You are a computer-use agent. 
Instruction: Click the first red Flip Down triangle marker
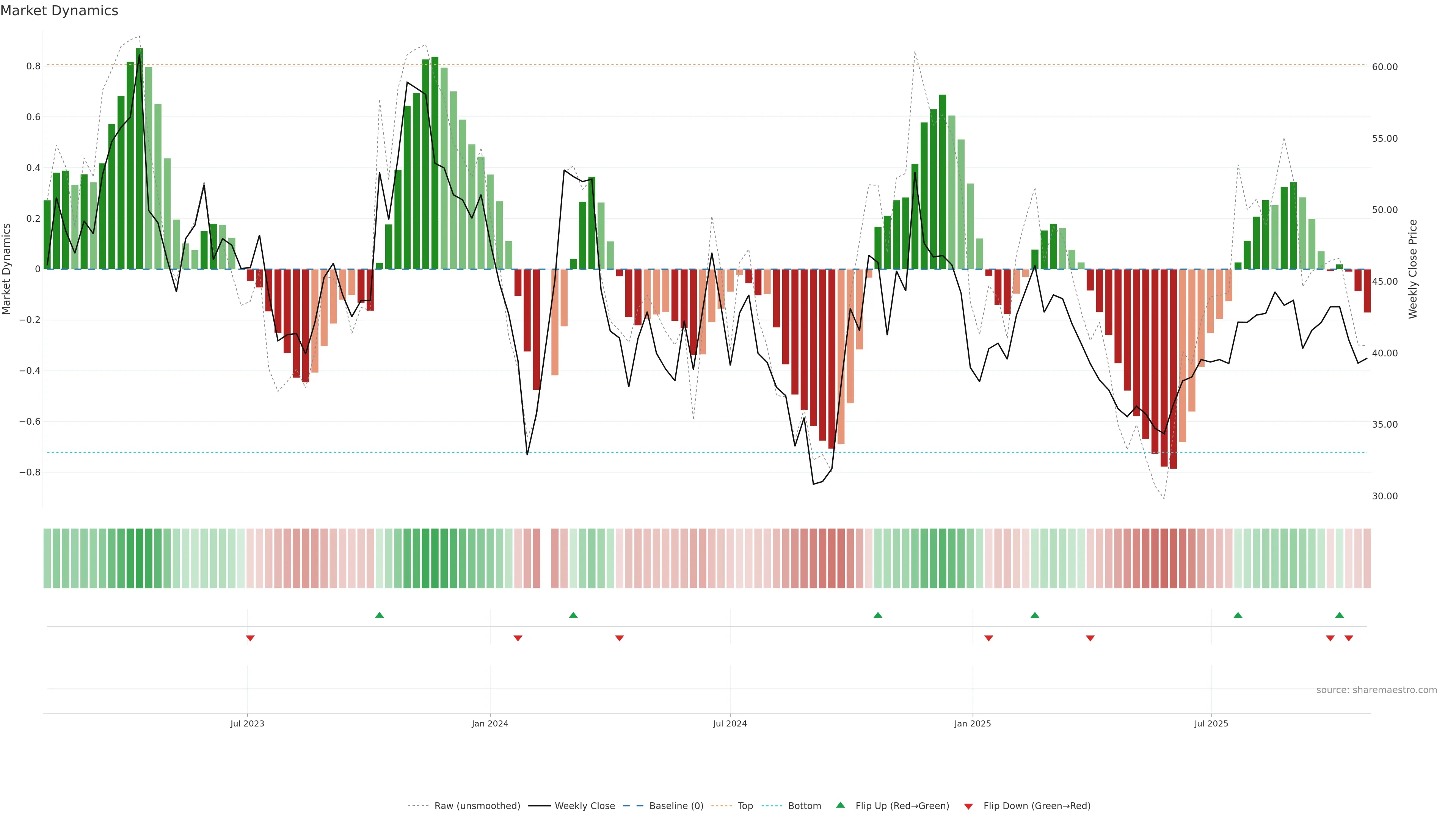click(x=250, y=638)
